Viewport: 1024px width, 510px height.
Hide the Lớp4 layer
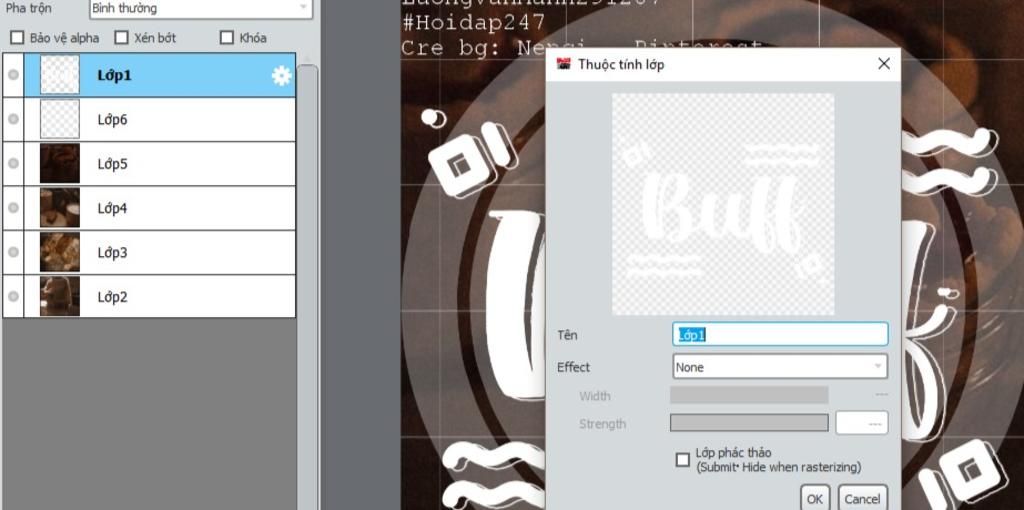[x=13, y=208]
